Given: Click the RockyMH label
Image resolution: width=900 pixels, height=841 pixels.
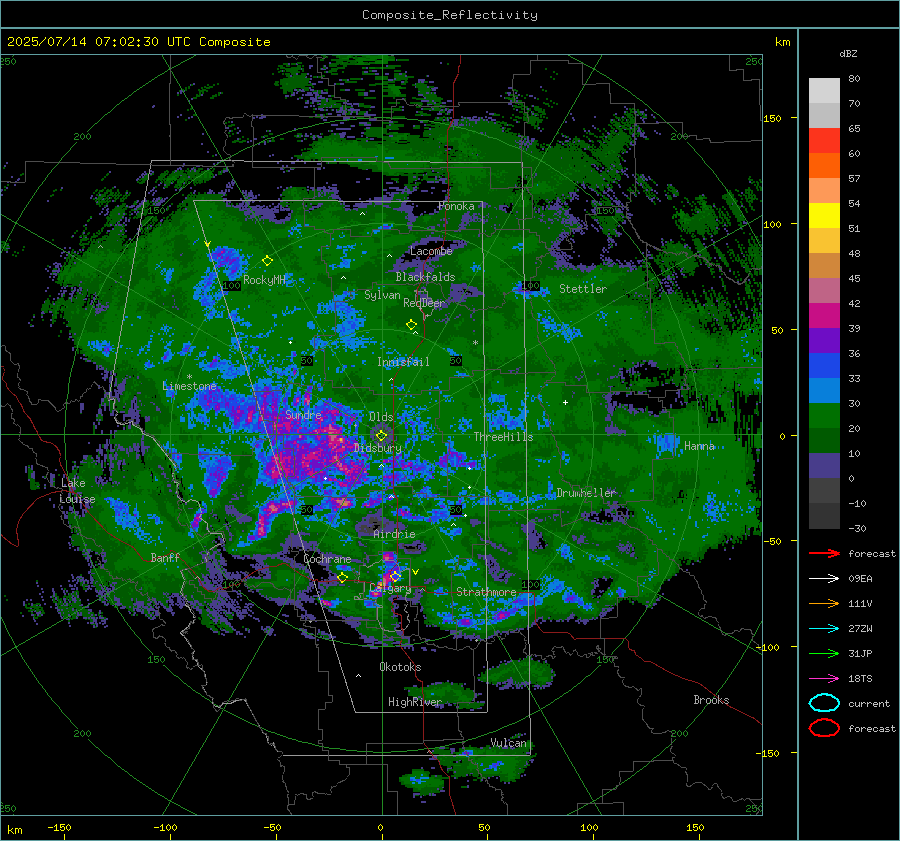Looking at the screenshot, I should coord(264,280).
